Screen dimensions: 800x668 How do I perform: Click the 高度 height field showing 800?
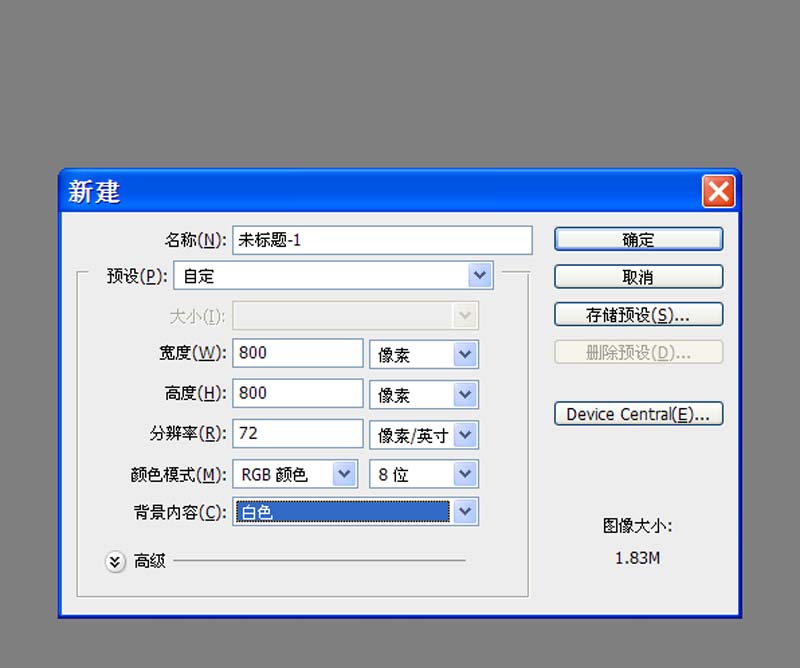point(296,393)
